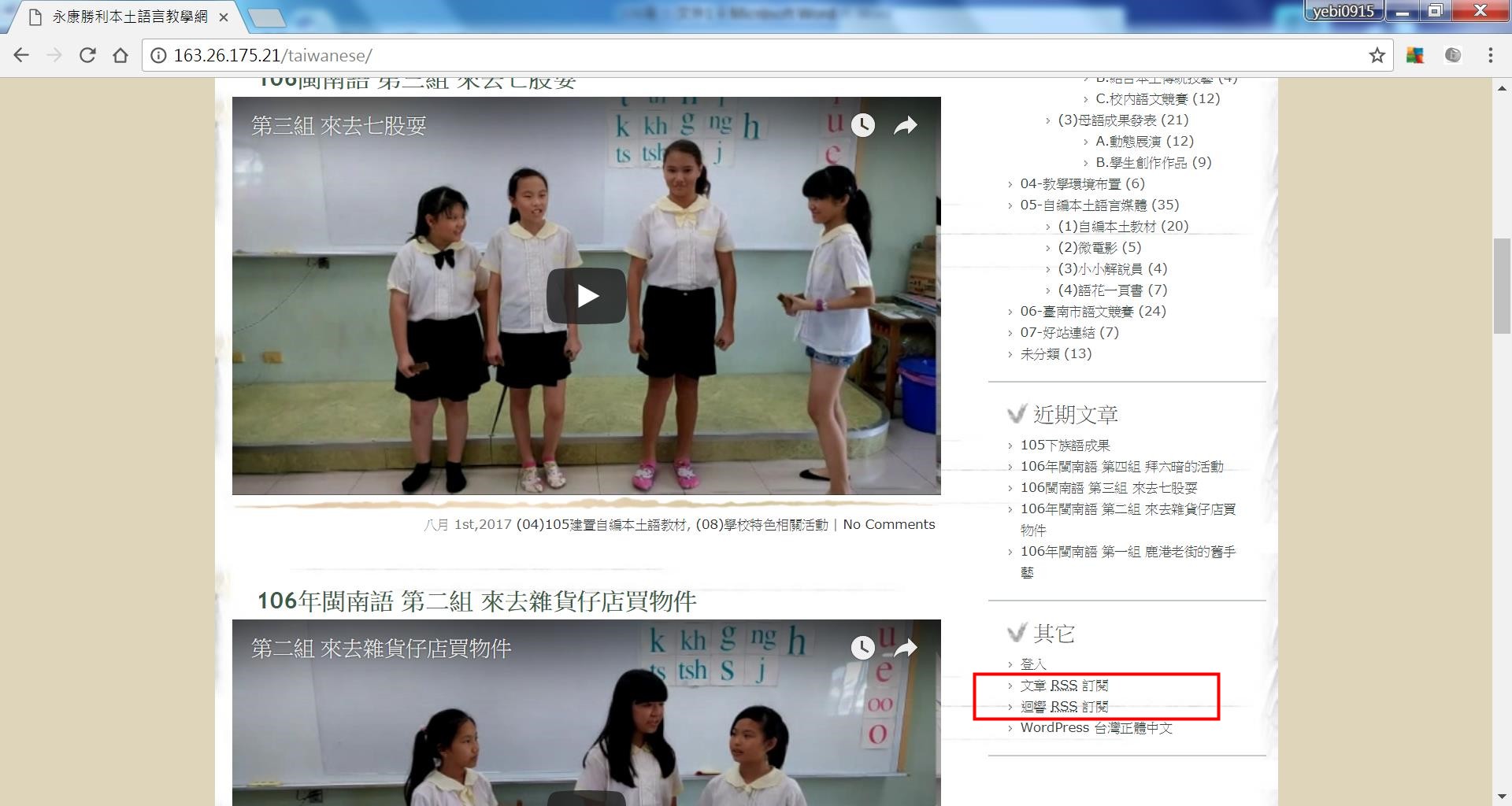Open the 文章 RSS 訂閱 link
The image size is (1512, 806).
[1064, 686]
